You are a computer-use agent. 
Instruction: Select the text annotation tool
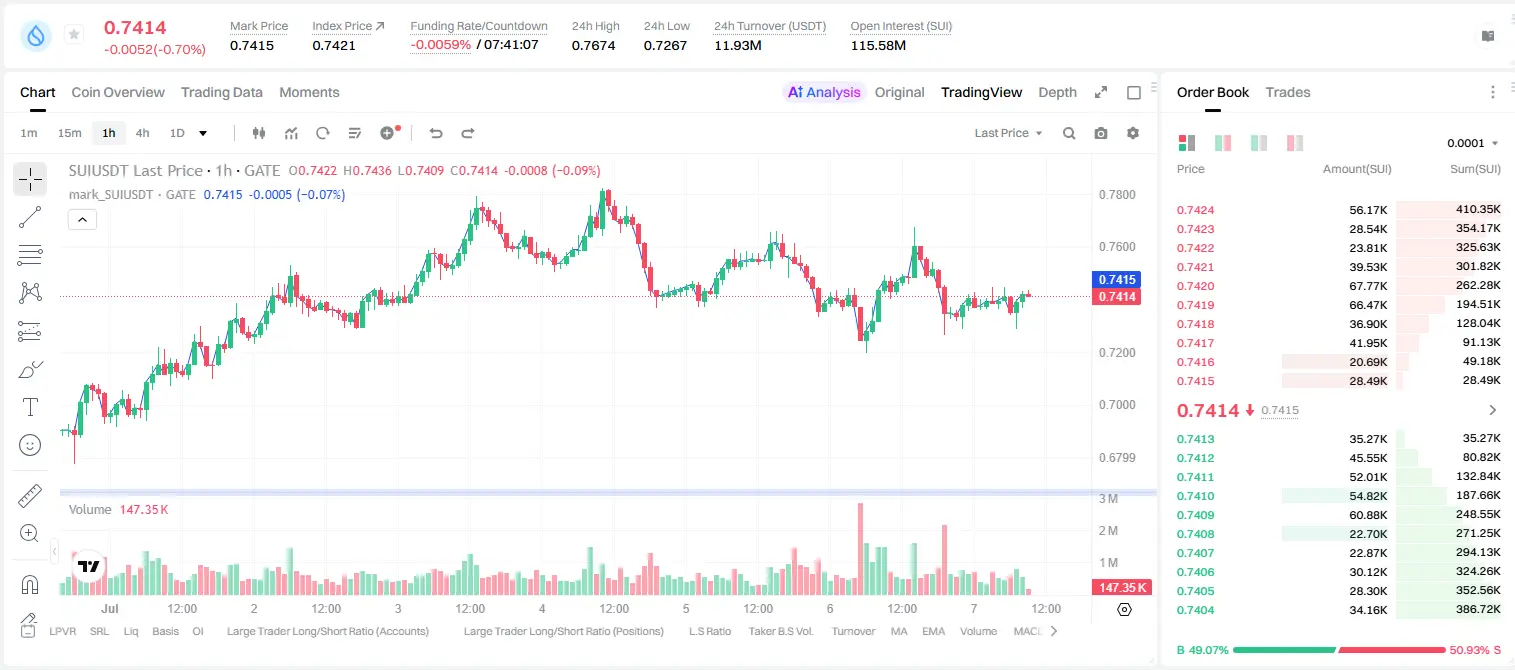30,407
